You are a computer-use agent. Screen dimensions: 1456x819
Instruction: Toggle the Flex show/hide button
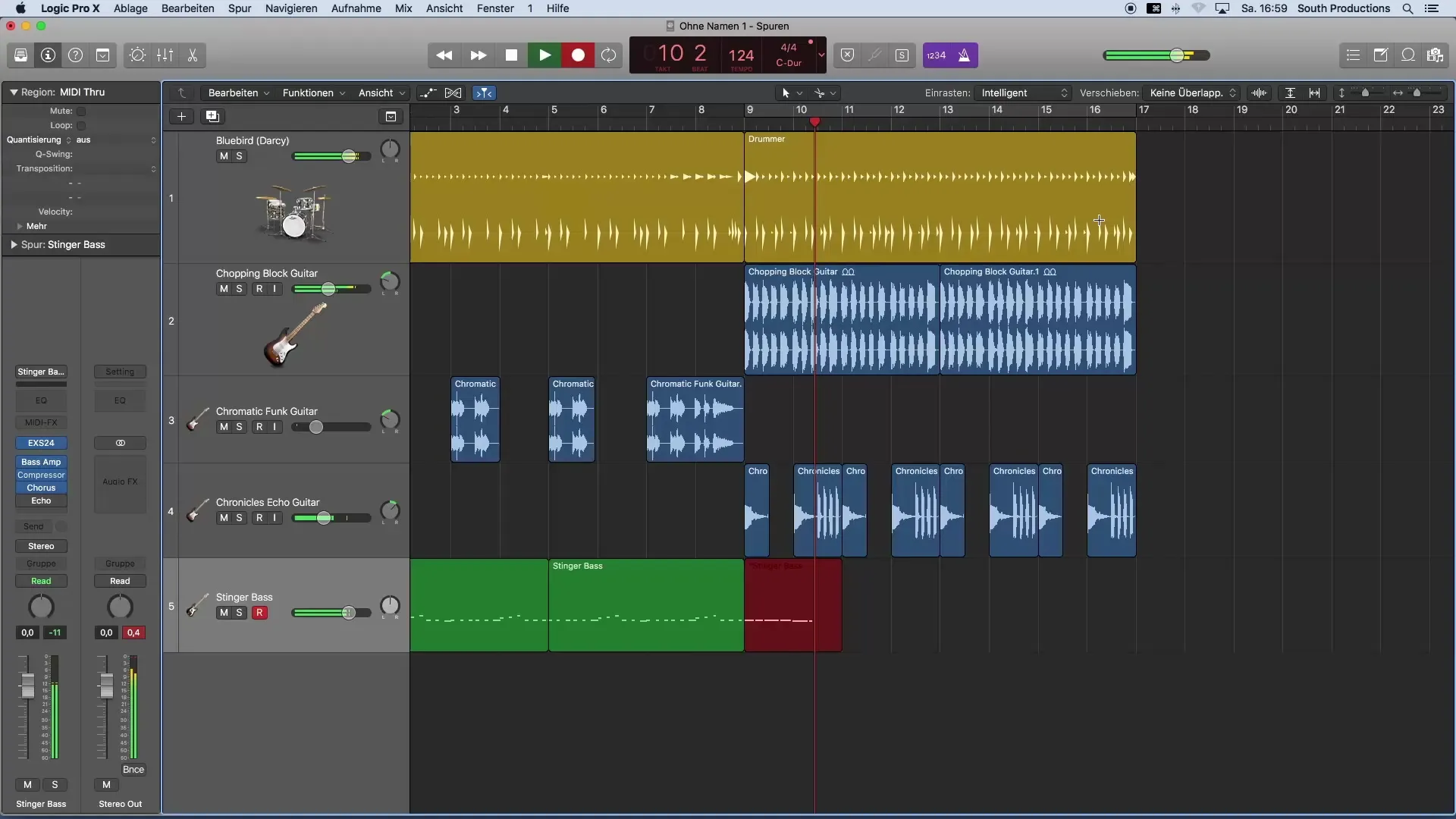click(x=453, y=93)
